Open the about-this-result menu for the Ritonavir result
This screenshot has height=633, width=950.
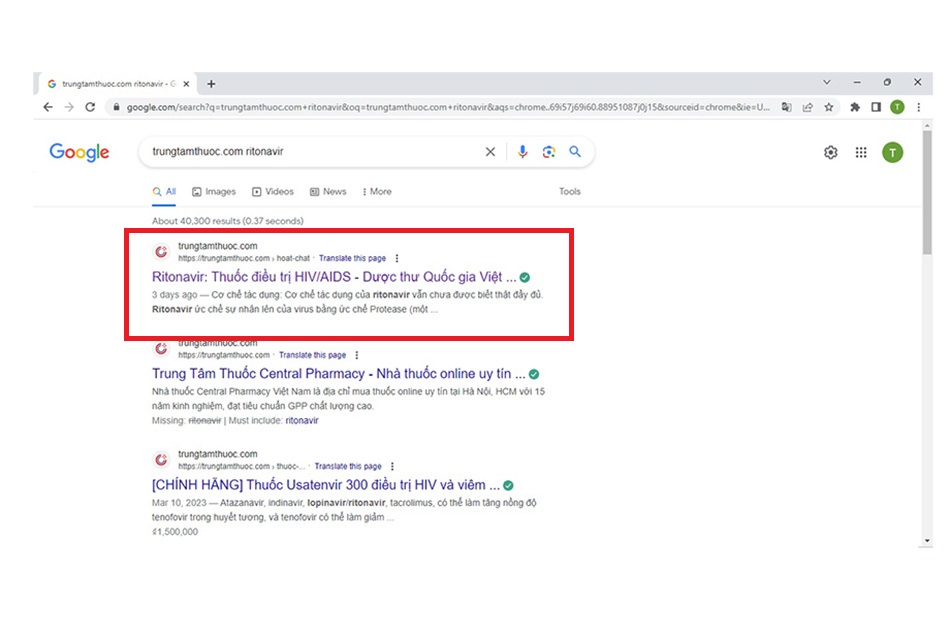point(397,258)
